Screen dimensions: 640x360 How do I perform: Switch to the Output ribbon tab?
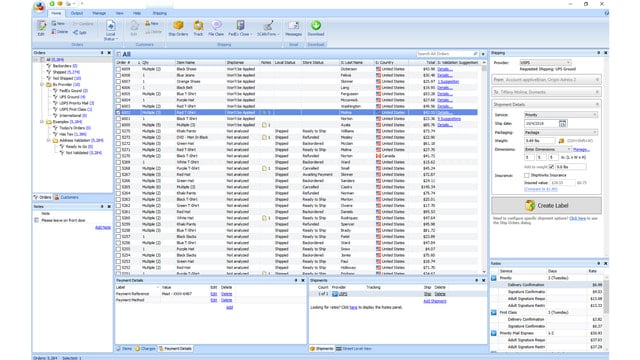point(77,13)
